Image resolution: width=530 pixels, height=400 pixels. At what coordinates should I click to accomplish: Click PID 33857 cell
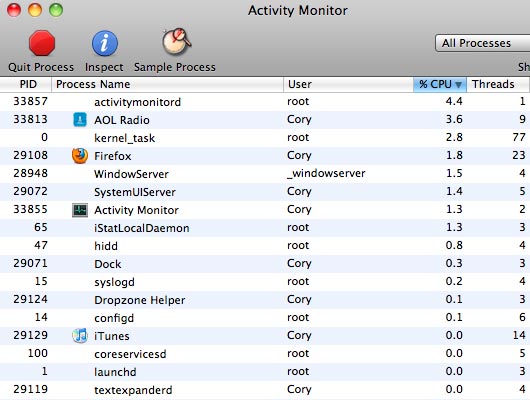(30, 101)
